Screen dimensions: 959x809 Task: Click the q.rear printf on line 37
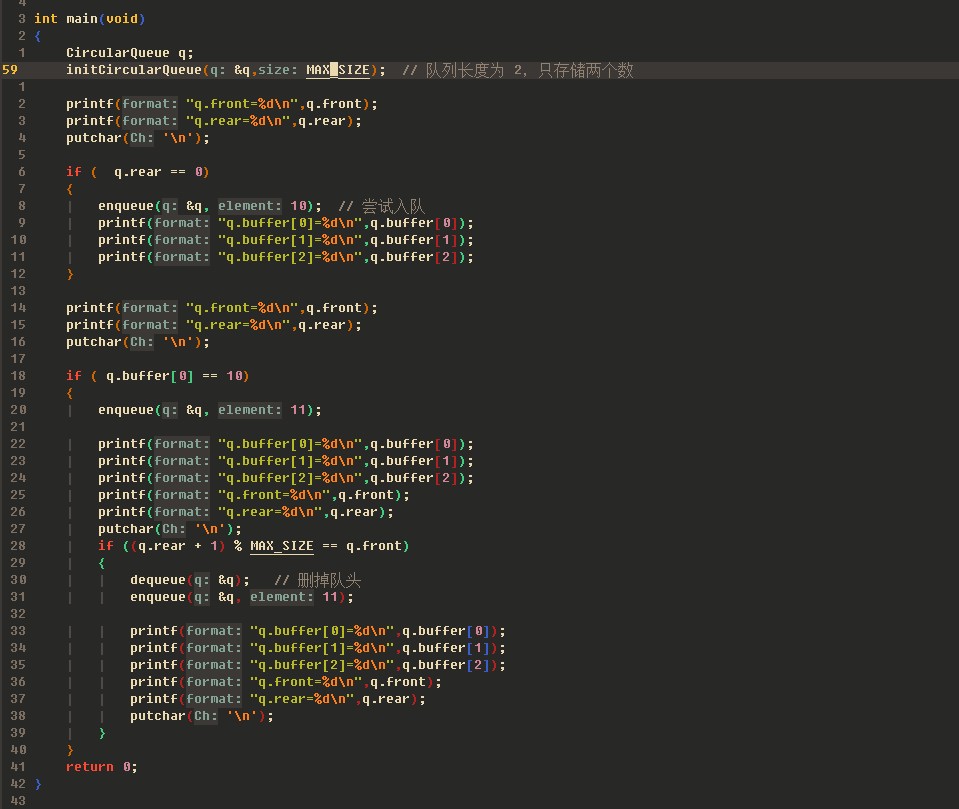tap(278, 699)
